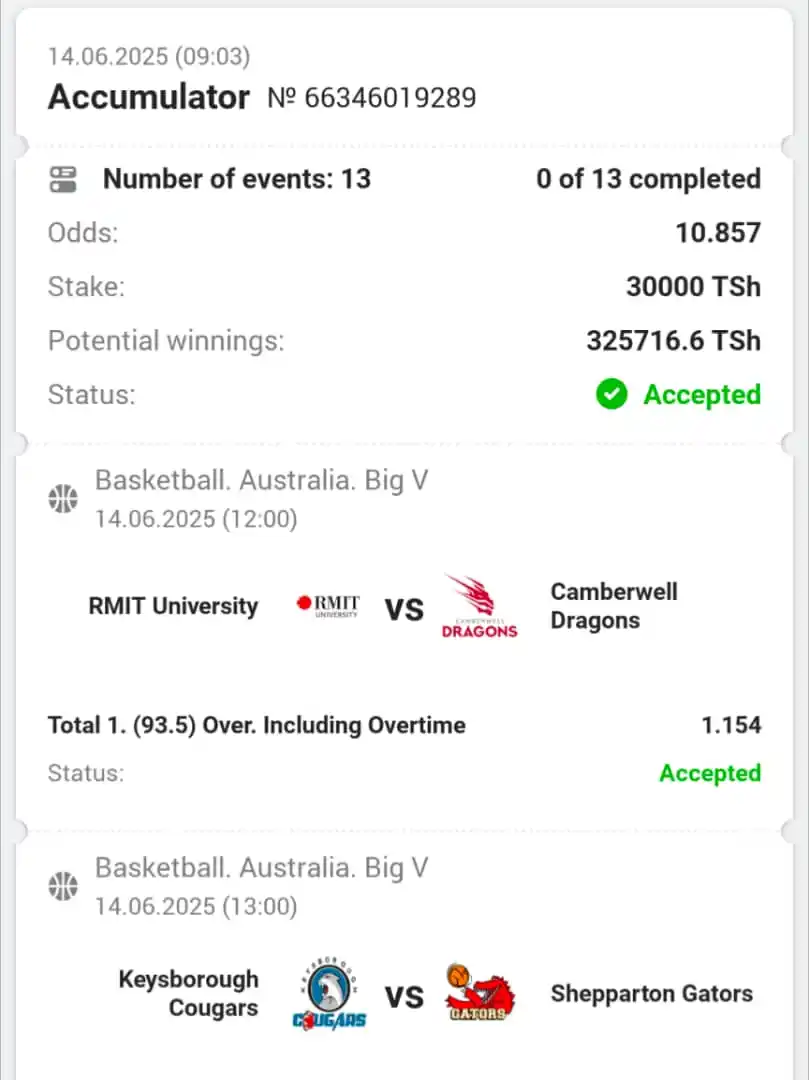Viewport: 809px width, 1080px height.
Task: Click the green Accepted checkmark icon
Action: [x=611, y=395]
